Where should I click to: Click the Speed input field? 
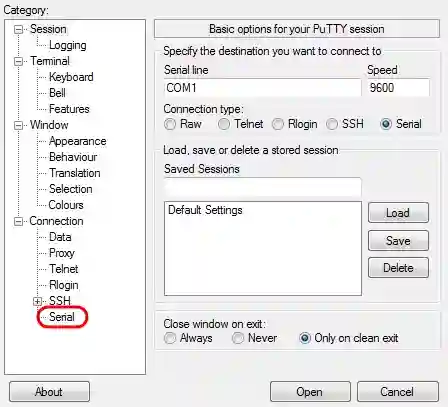(x=398, y=88)
